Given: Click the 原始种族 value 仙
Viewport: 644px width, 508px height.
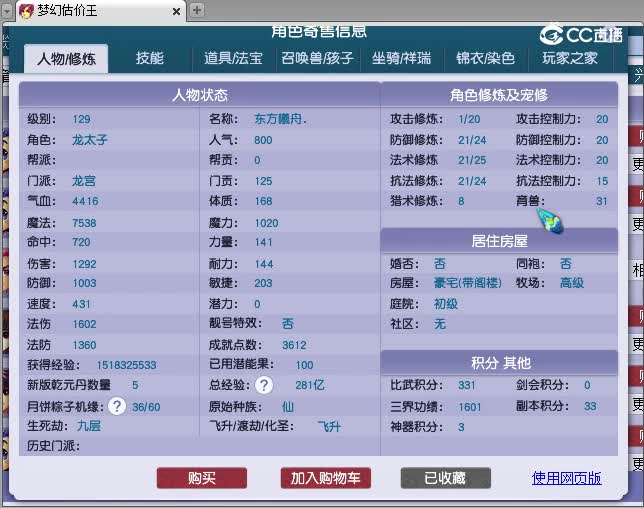Looking at the screenshot, I should pyautogui.click(x=288, y=407).
